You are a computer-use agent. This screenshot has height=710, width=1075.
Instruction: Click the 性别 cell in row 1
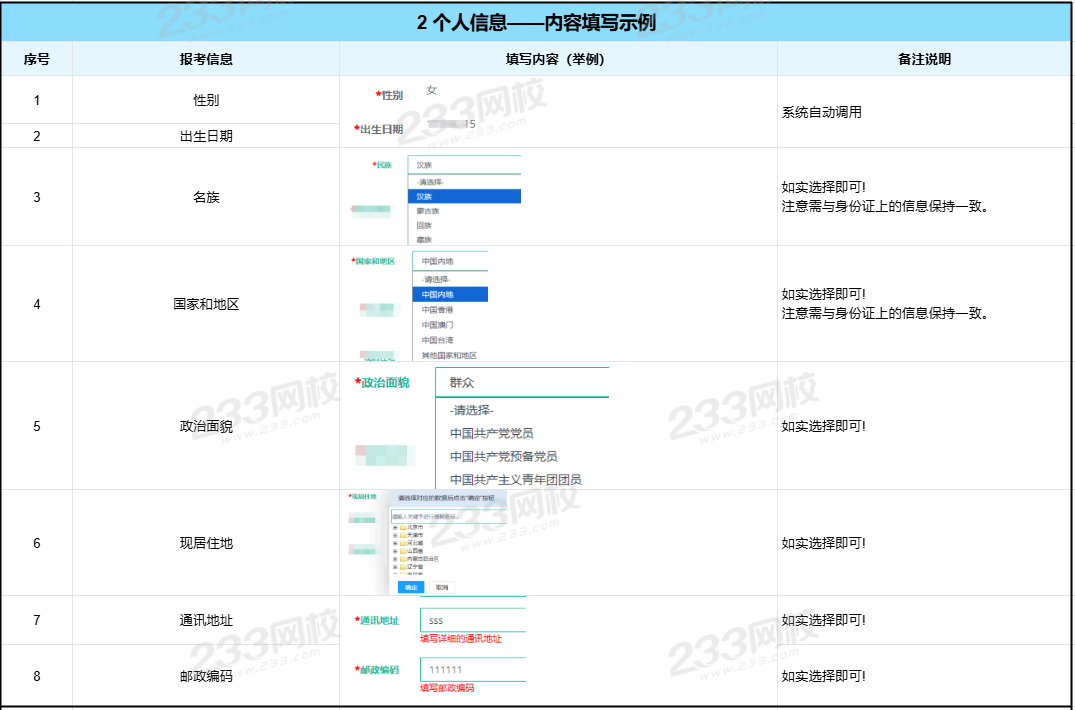point(206,100)
